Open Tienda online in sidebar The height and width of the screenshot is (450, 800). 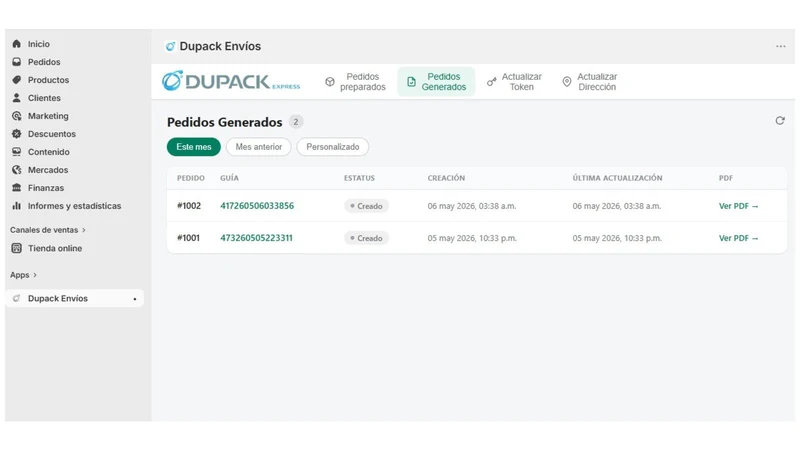[x=55, y=248]
